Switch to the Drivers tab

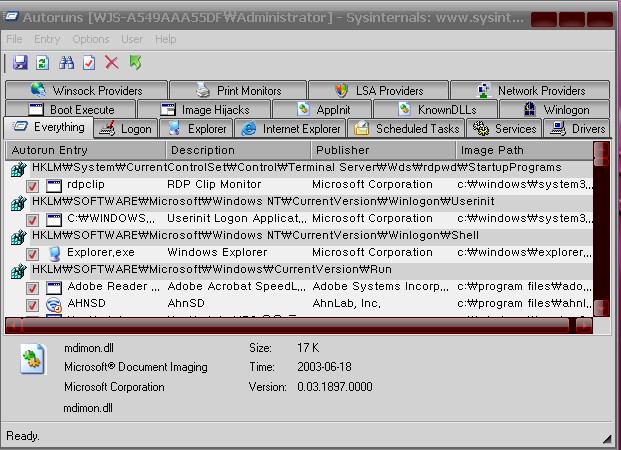point(577,129)
